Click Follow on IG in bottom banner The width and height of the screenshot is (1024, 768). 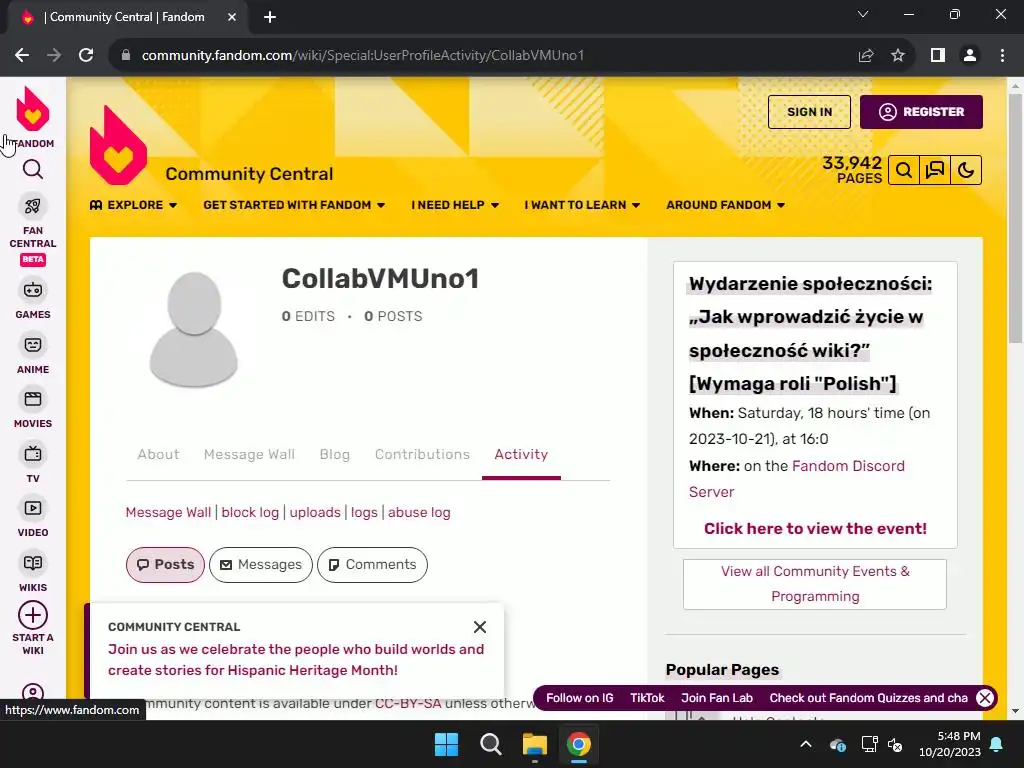(x=580, y=698)
